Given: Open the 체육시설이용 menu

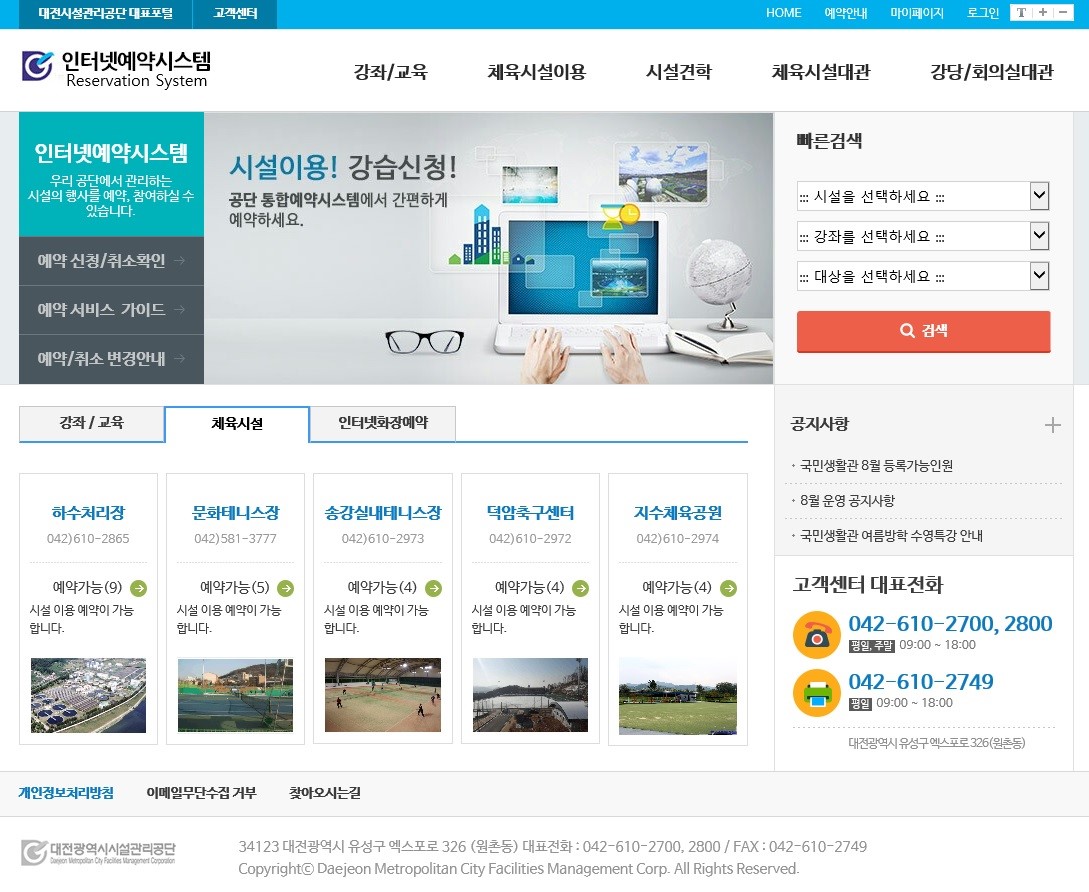Looking at the screenshot, I should click(x=536, y=72).
